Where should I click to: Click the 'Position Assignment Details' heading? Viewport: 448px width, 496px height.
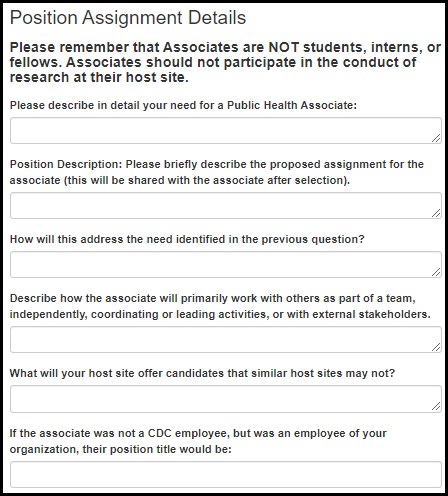click(128, 17)
